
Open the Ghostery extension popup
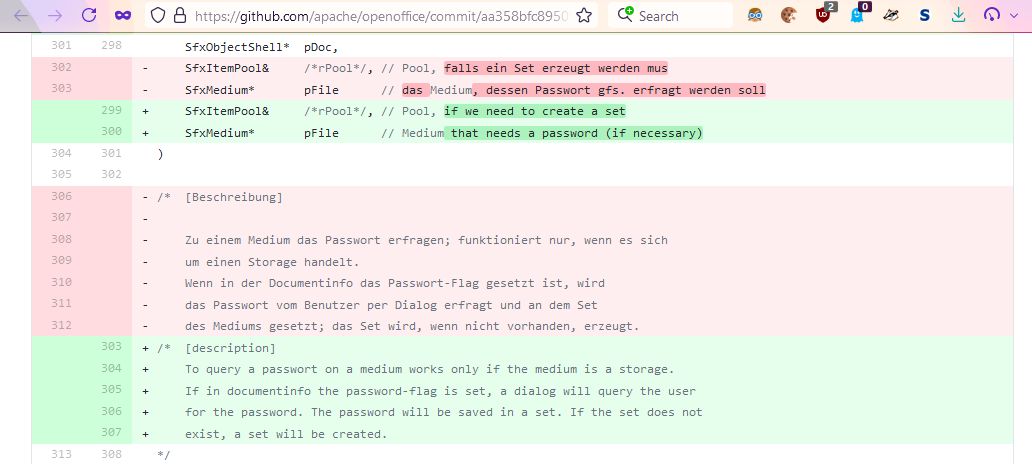point(858,15)
